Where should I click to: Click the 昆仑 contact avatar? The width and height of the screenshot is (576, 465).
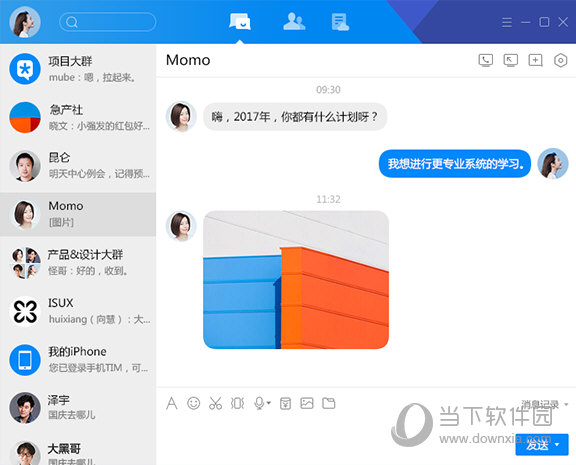[25, 166]
